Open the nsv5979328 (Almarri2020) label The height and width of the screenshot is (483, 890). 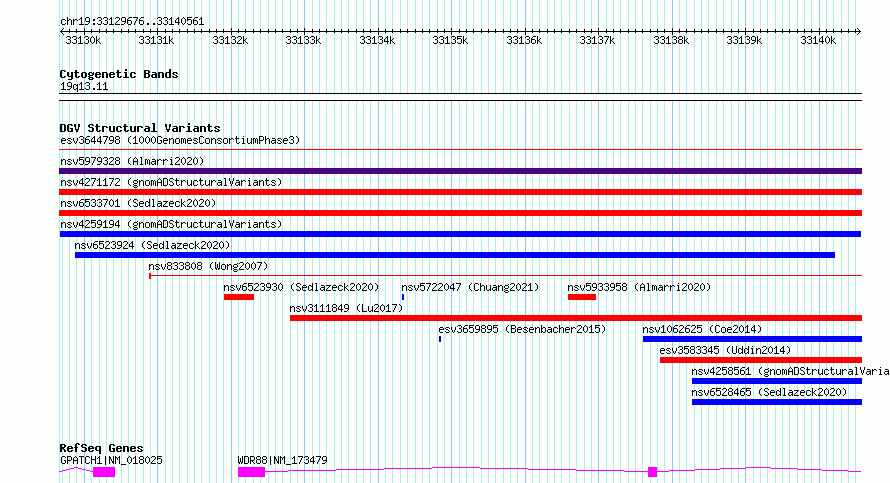coord(132,161)
